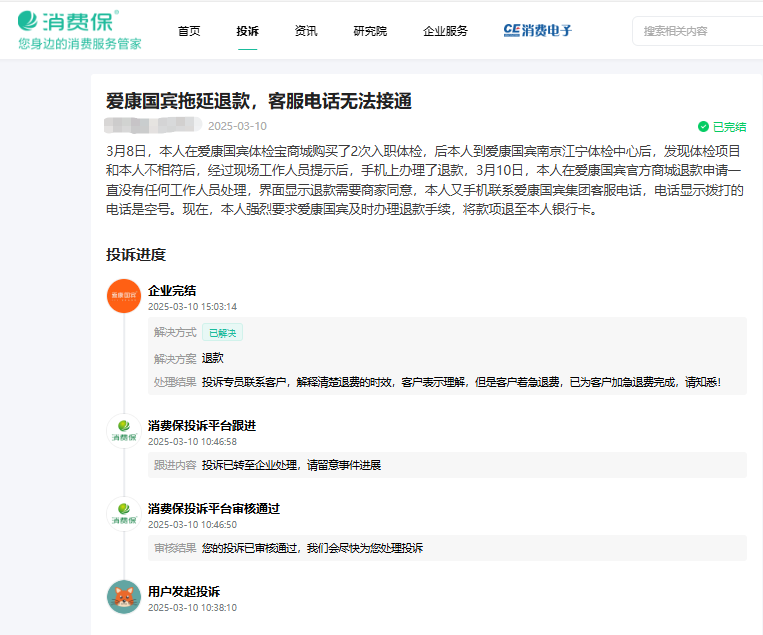Click the complaint title 爱康国宾拖延退款
763x635 pixels.
tap(258, 101)
